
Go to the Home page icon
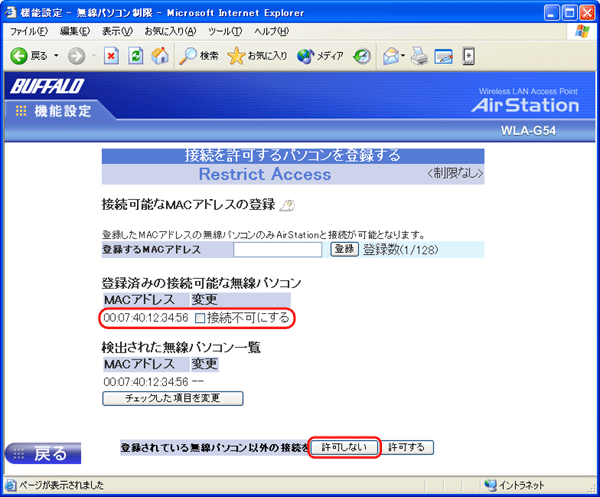point(158,56)
